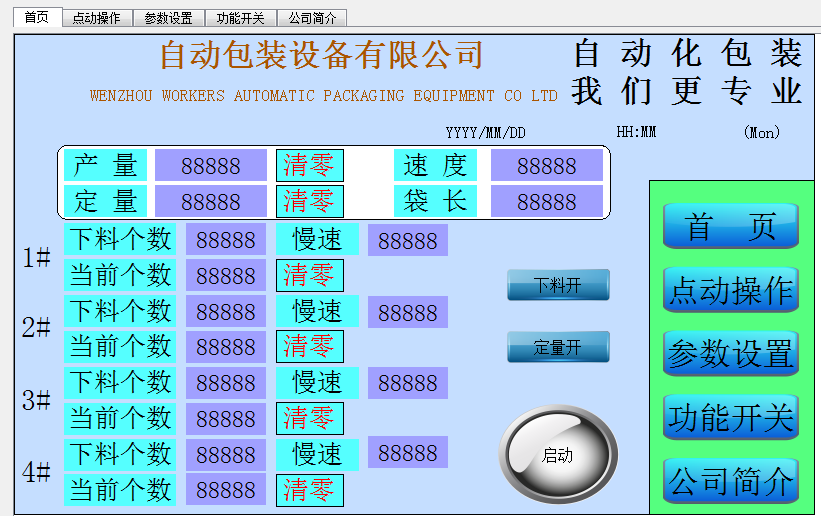Reset 1# 当前个数 with 清零
The width and height of the screenshot is (821, 516).
click(309, 276)
